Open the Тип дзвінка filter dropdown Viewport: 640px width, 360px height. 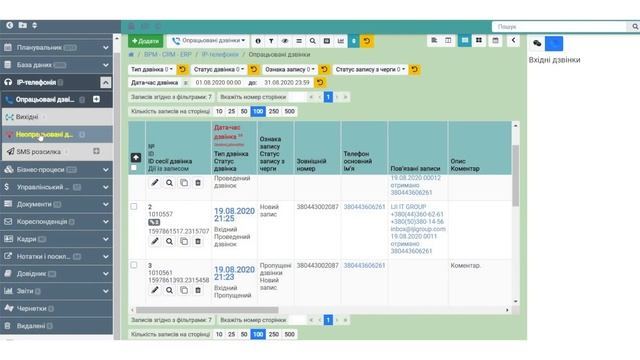(x=152, y=69)
